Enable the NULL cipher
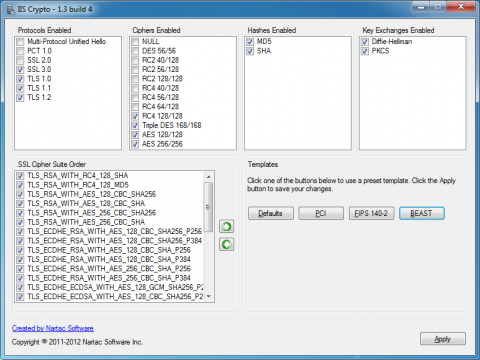This screenshot has width=480, height=360. [x=135, y=42]
